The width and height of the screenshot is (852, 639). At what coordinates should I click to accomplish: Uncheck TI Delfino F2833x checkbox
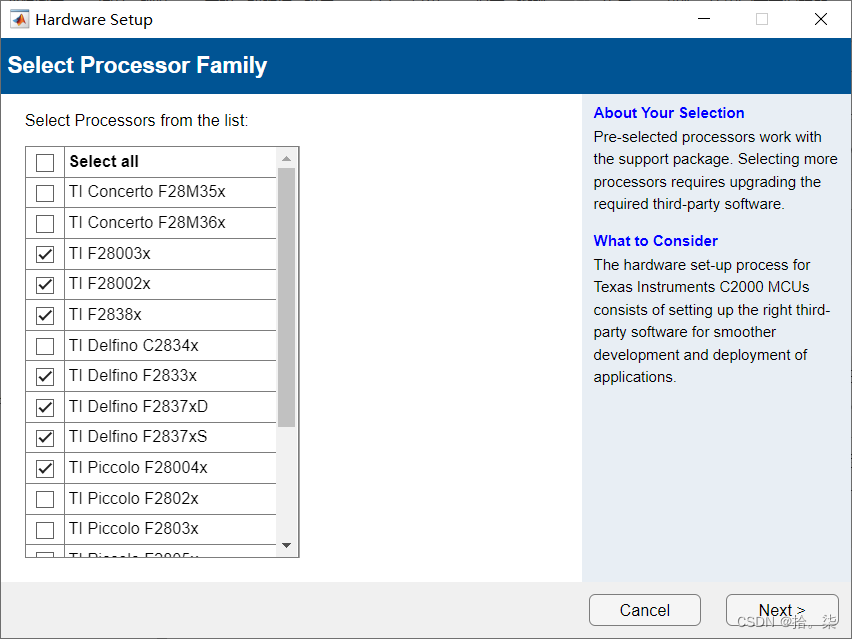click(45, 377)
